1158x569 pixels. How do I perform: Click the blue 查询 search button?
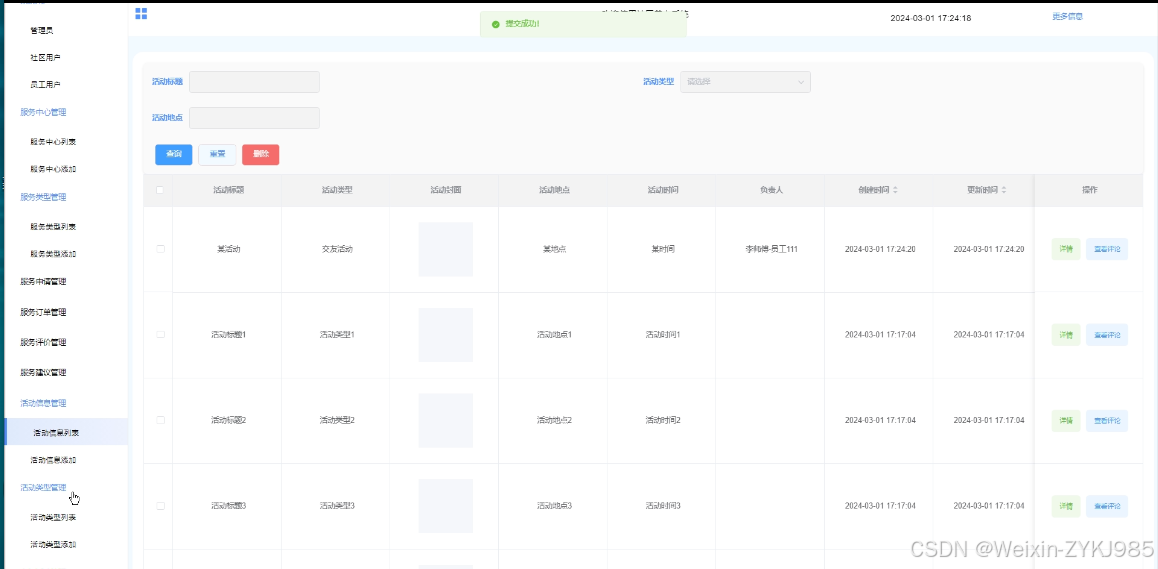pyautogui.click(x=174, y=154)
